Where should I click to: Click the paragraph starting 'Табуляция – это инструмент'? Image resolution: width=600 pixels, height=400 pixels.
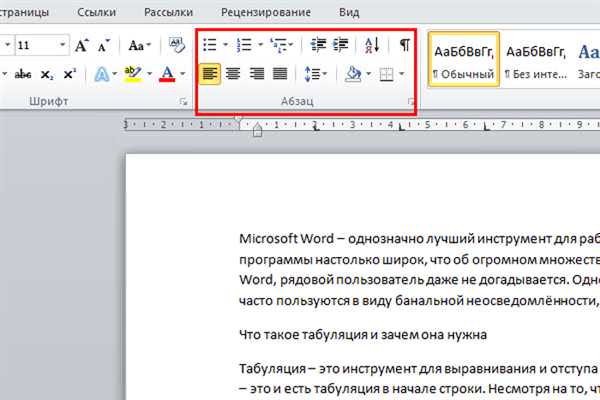tap(419, 379)
